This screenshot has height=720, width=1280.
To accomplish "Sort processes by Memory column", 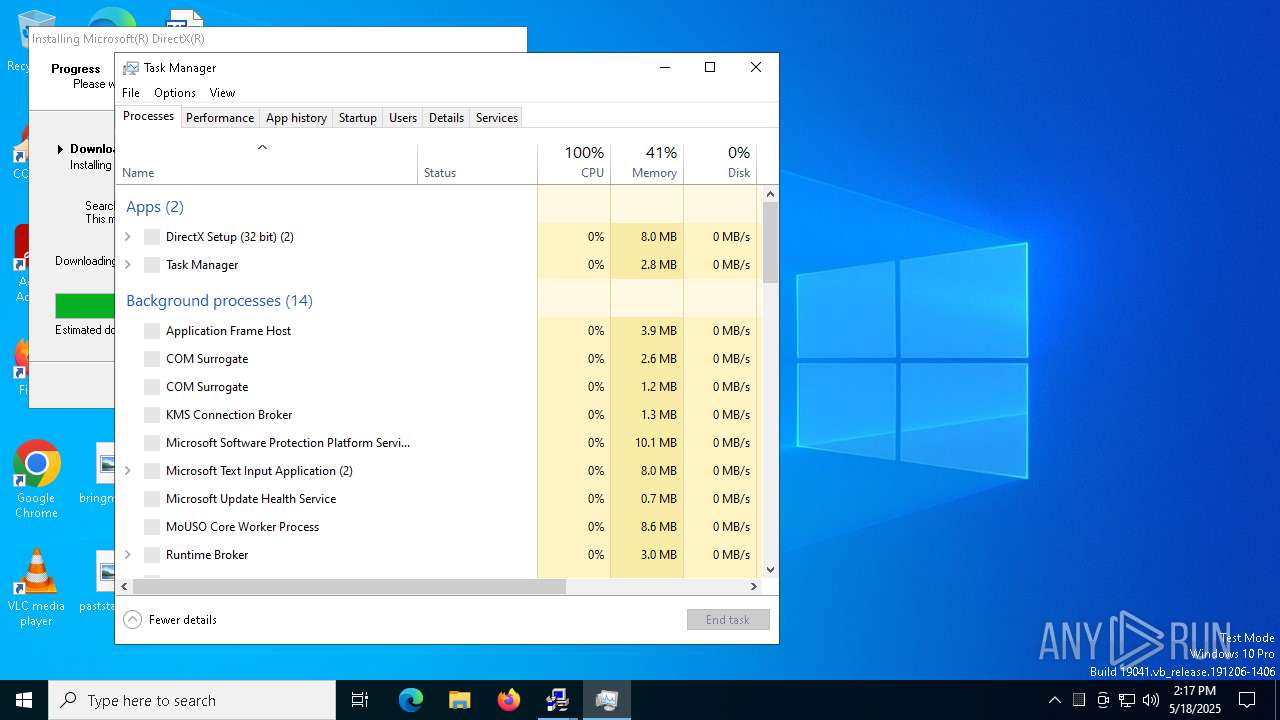I will tap(647, 163).
